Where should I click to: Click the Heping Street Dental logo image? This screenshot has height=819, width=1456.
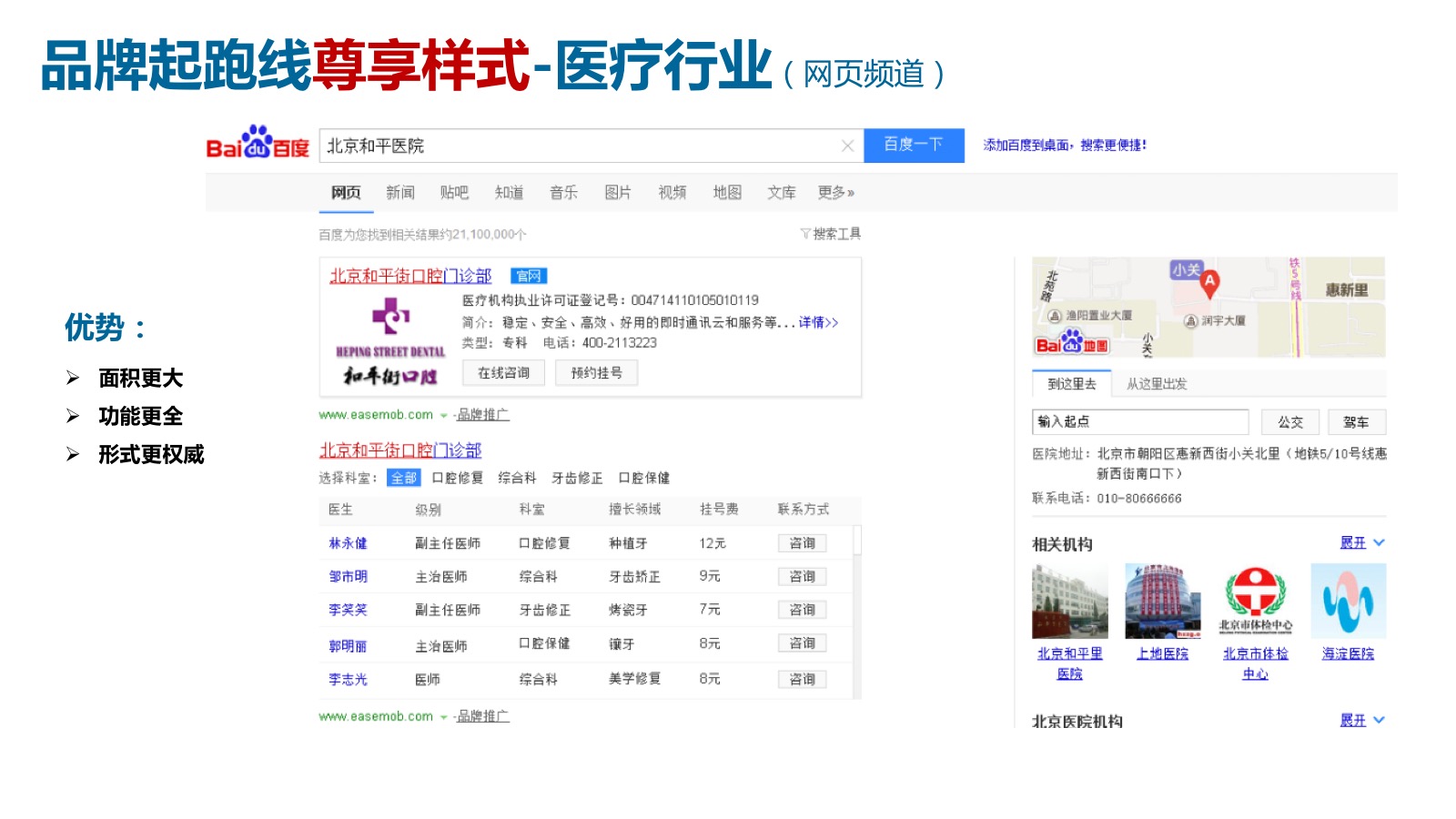[390, 341]
